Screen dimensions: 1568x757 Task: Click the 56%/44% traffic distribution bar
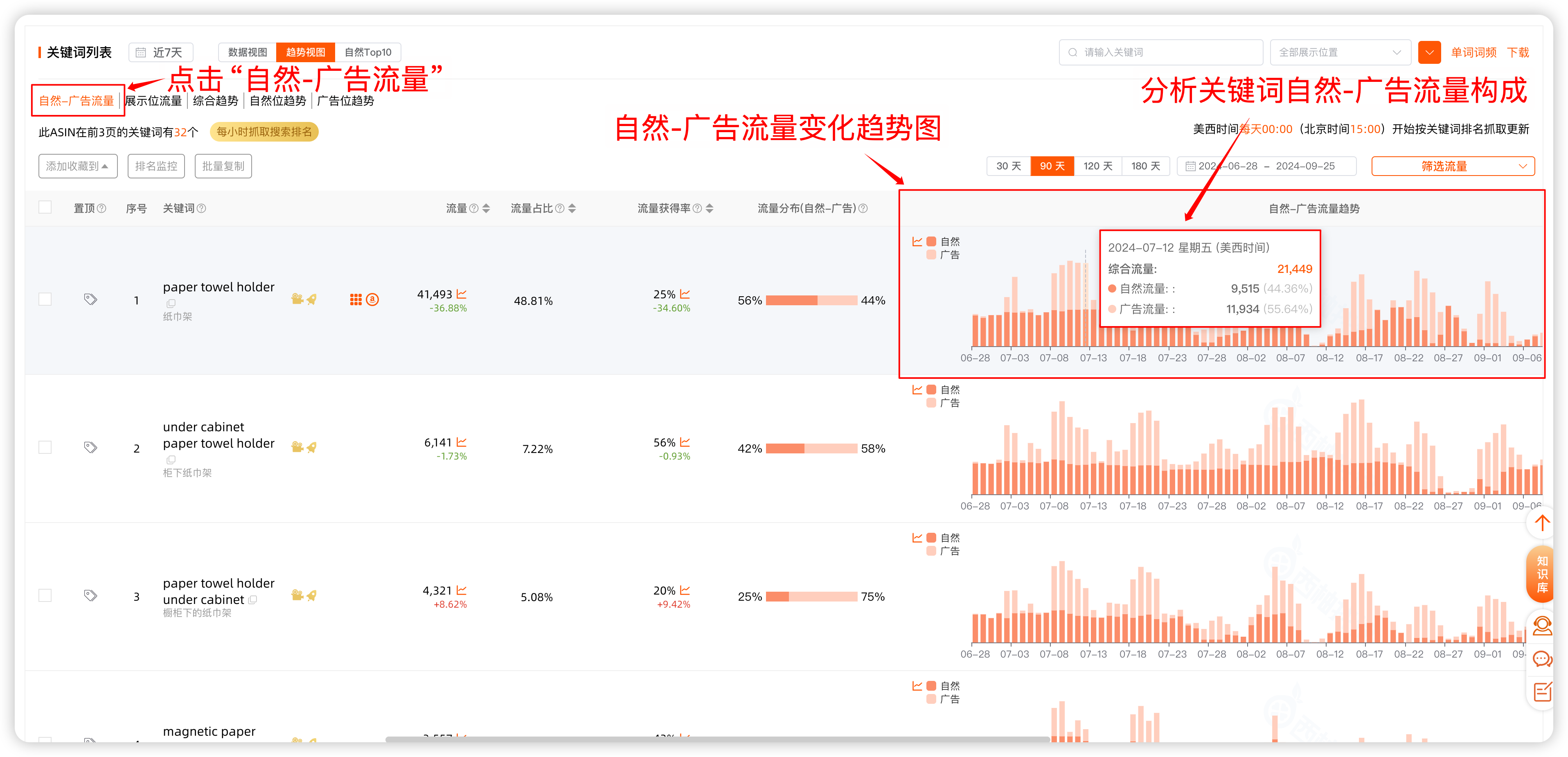point(811,300)
